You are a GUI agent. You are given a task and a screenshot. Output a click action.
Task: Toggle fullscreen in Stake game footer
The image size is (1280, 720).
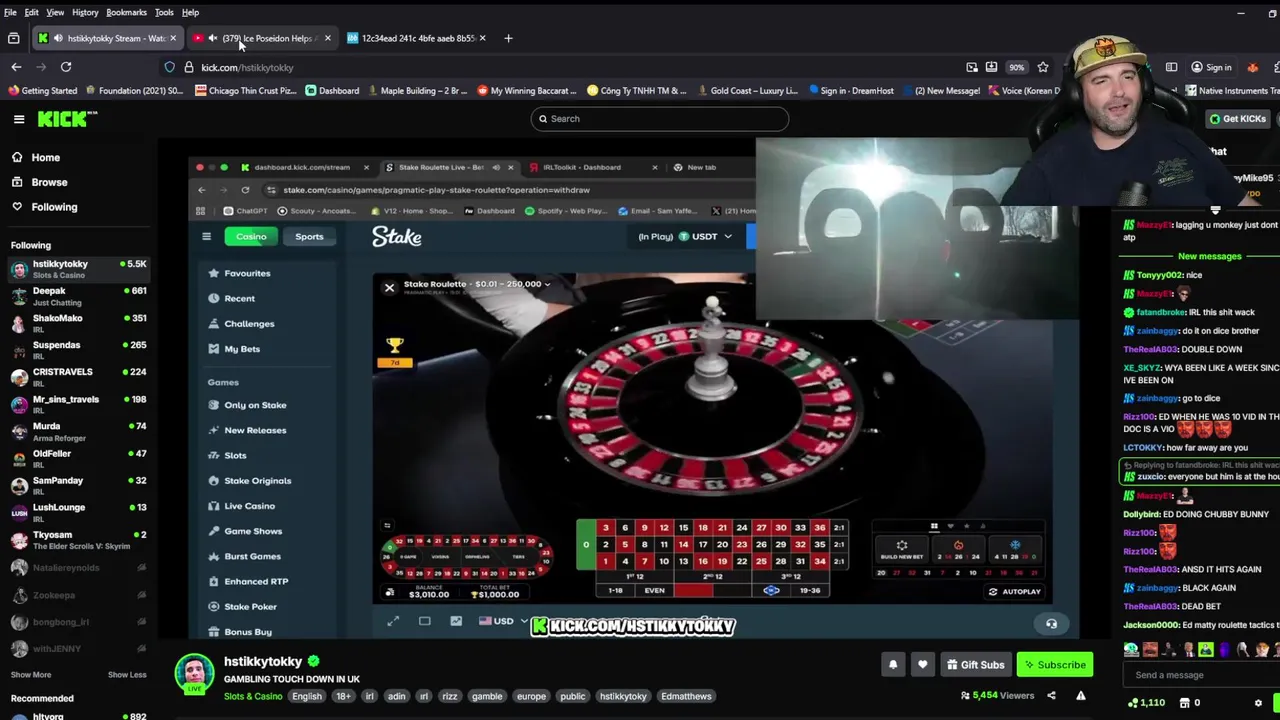click(x=393, y=621)
